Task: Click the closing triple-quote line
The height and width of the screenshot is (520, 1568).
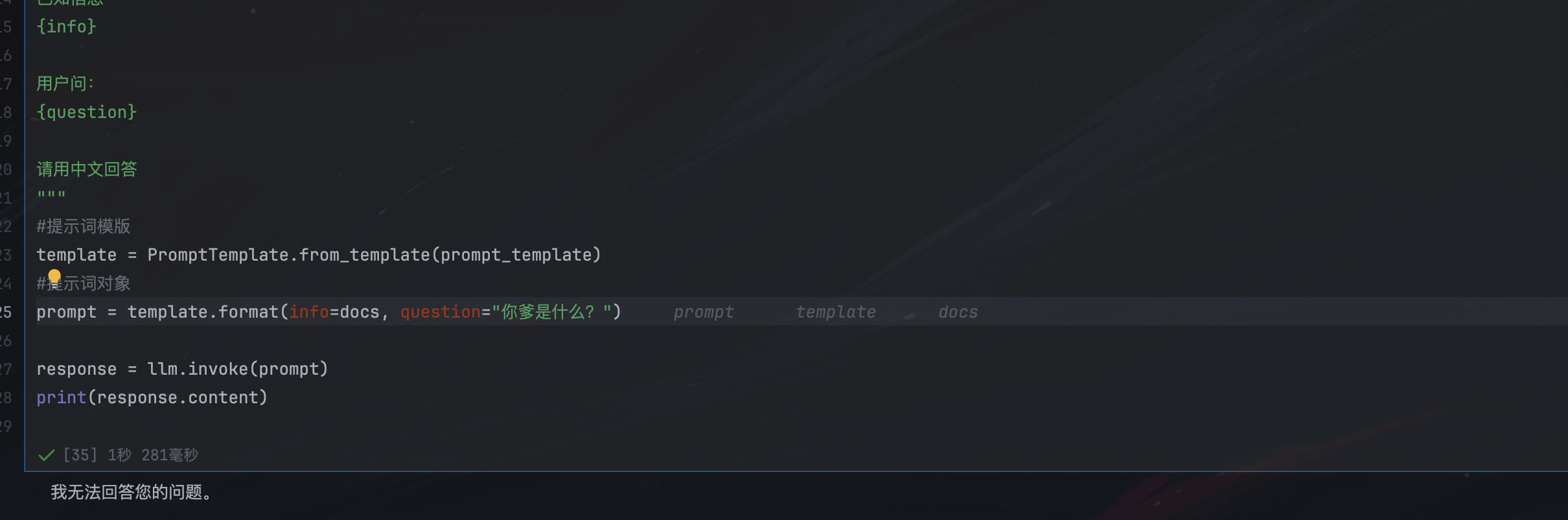Action: tap(51, 195)
